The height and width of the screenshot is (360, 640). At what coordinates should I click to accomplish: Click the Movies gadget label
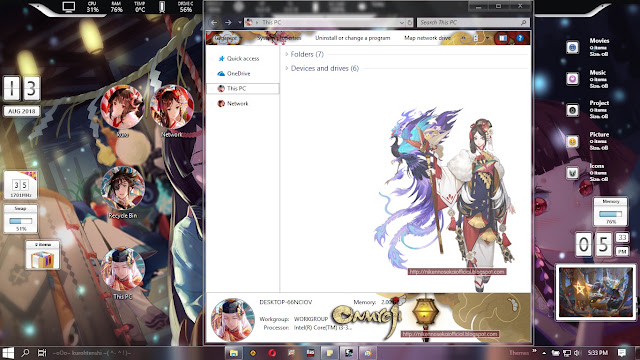(599, 40)
